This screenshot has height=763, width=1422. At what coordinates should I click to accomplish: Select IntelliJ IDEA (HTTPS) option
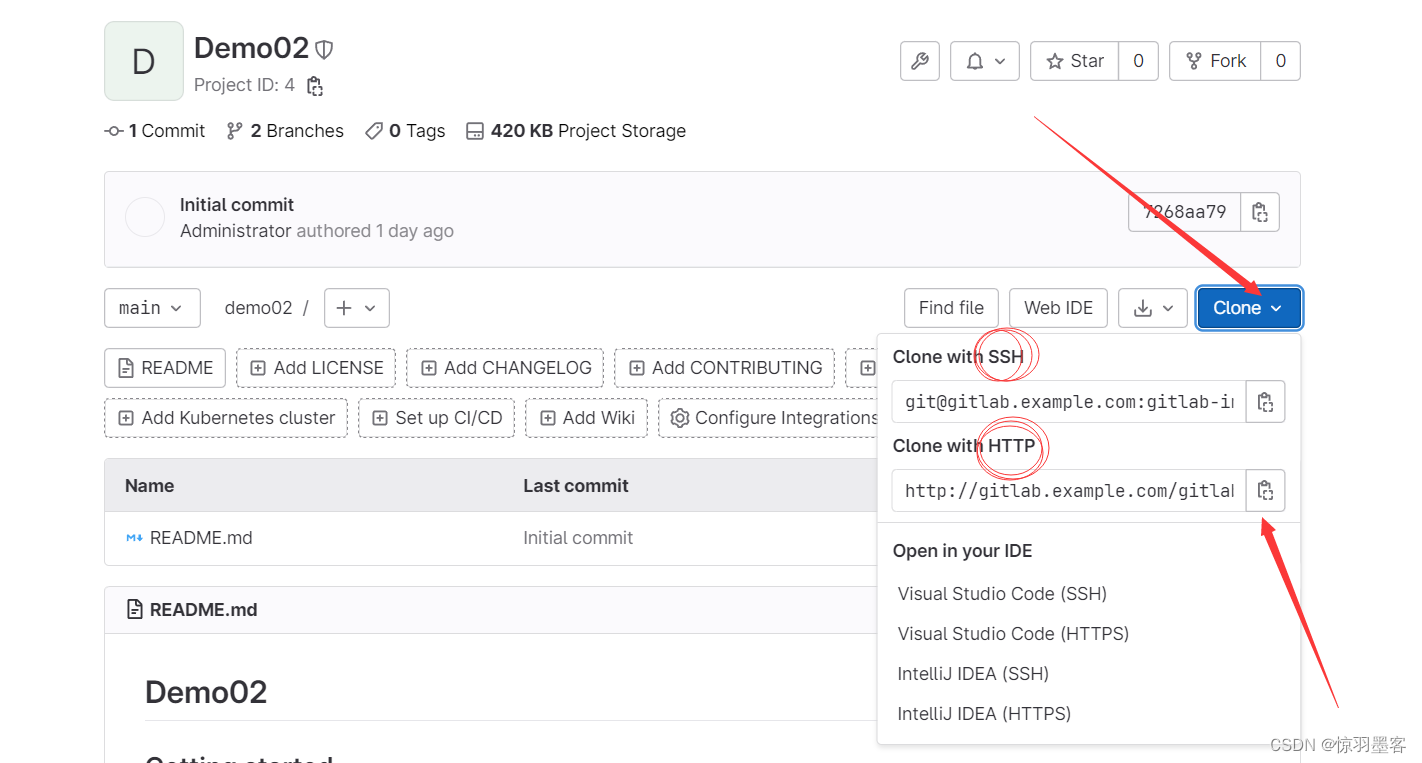[983, 713]
